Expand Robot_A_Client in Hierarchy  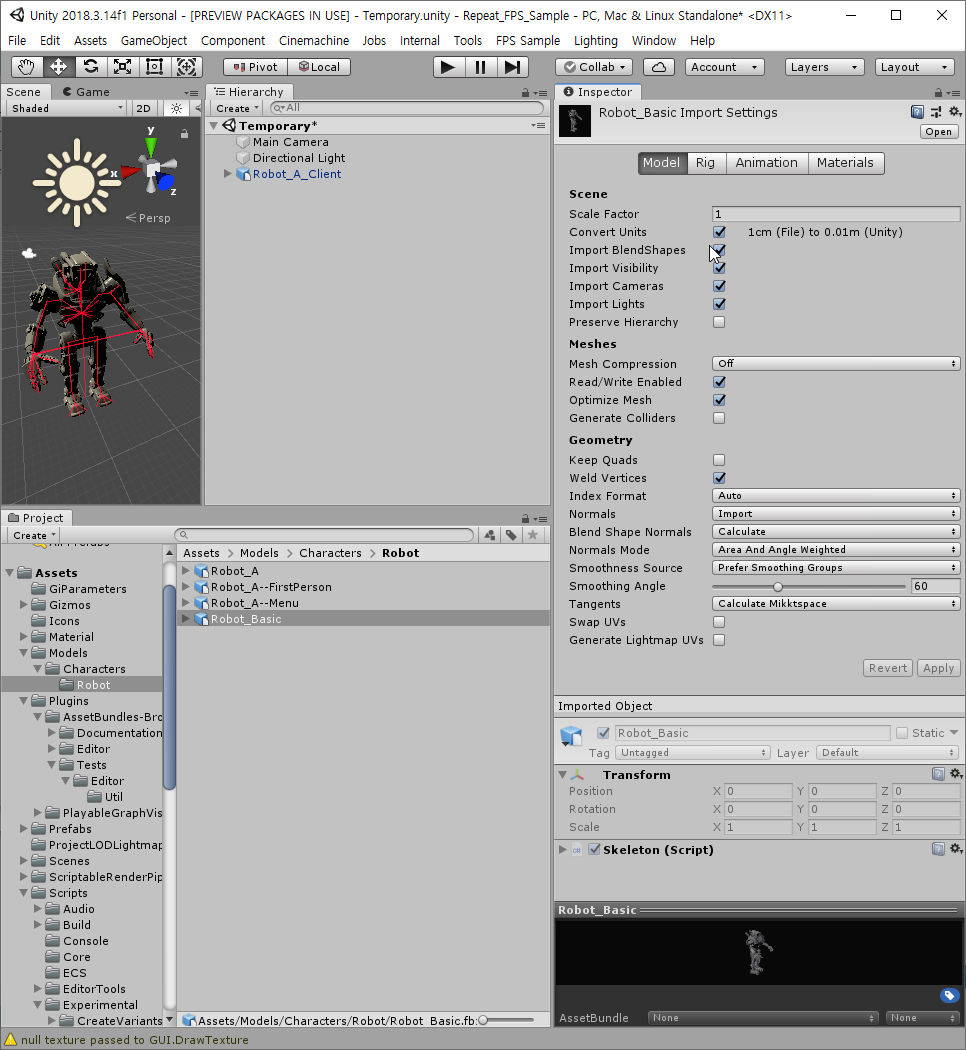point(228,174)
